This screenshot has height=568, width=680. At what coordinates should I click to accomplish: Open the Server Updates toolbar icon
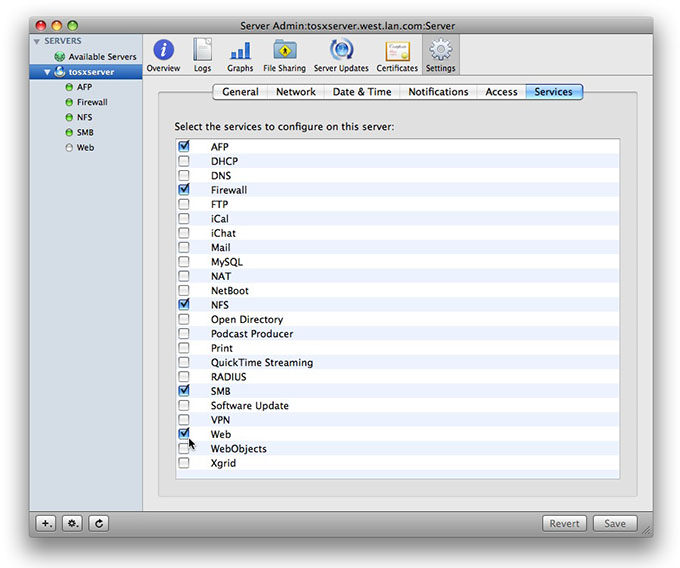click(341, 55)
